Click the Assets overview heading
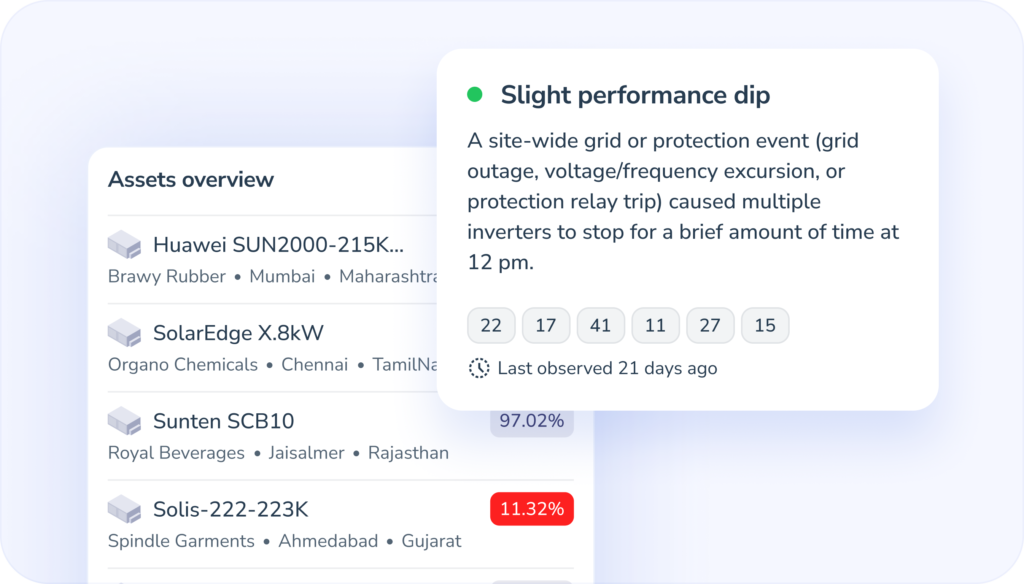 click(191, 180)
